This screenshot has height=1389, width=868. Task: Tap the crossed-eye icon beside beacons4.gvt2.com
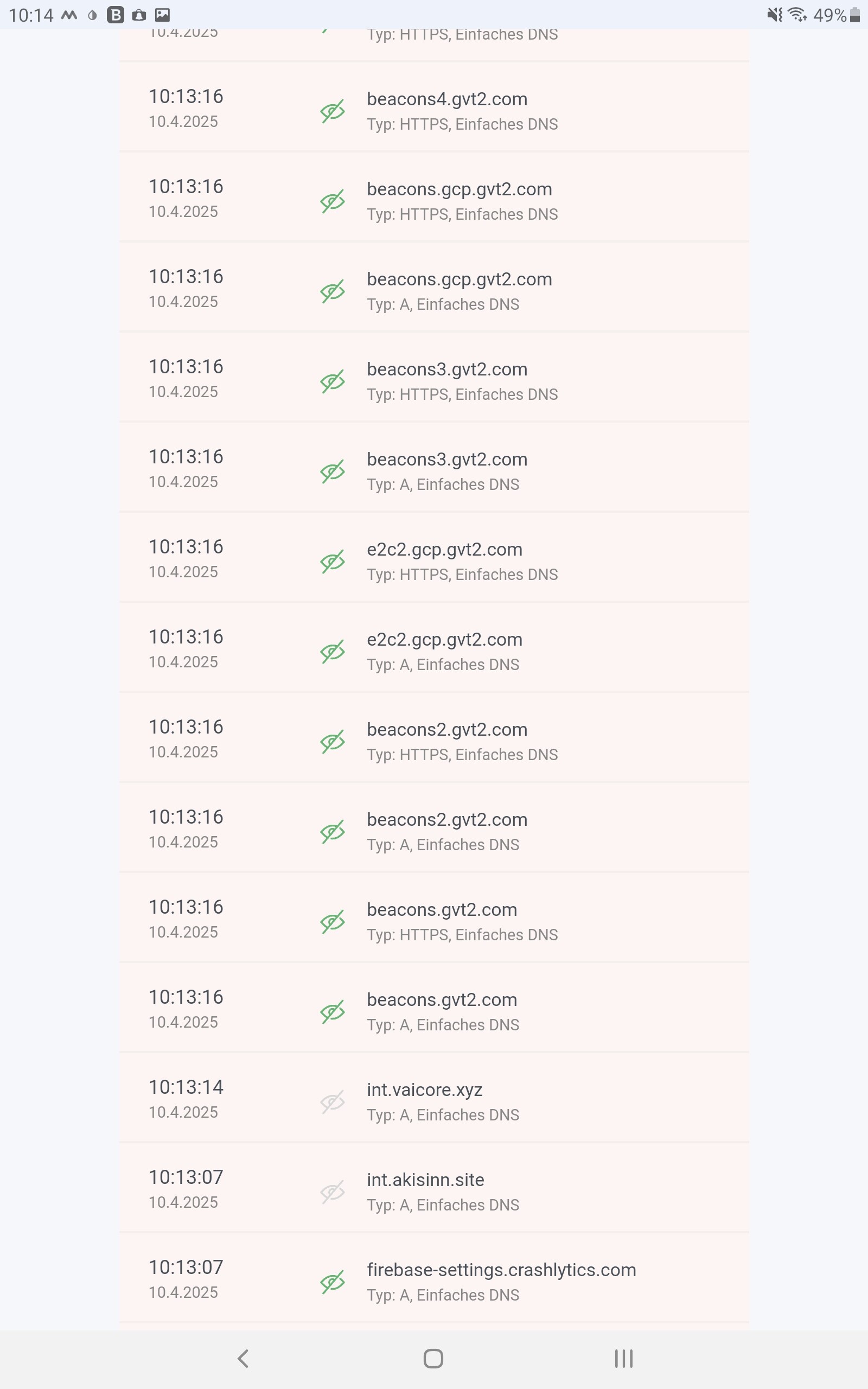[333, 111]
